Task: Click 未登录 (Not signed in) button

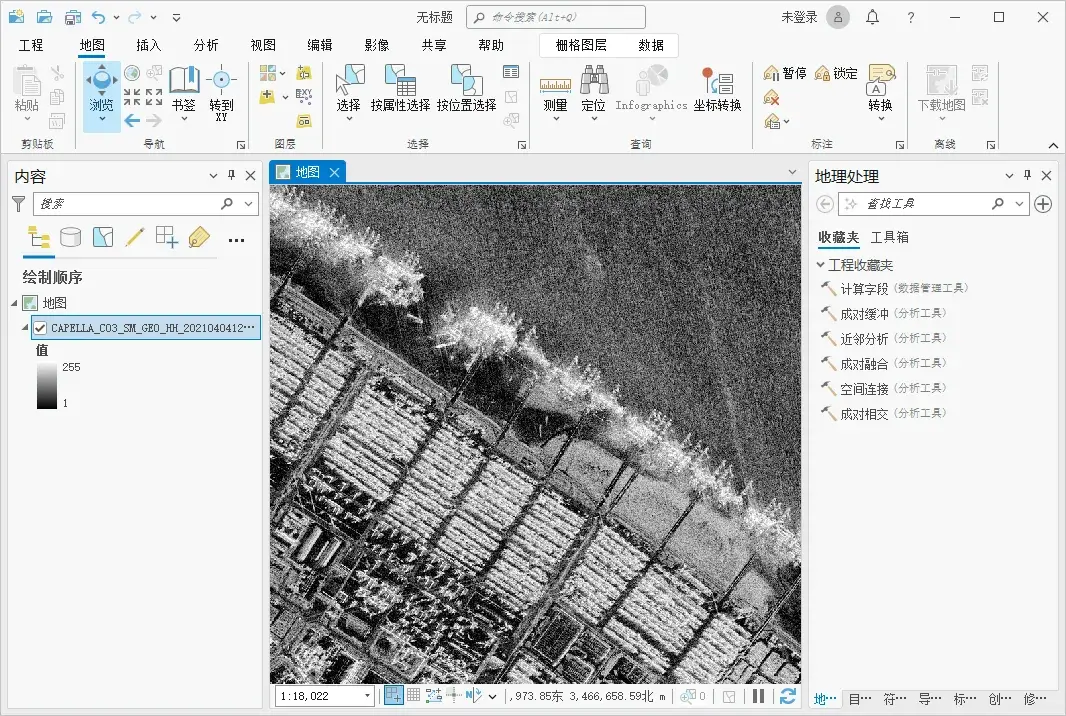Action: 799,17
